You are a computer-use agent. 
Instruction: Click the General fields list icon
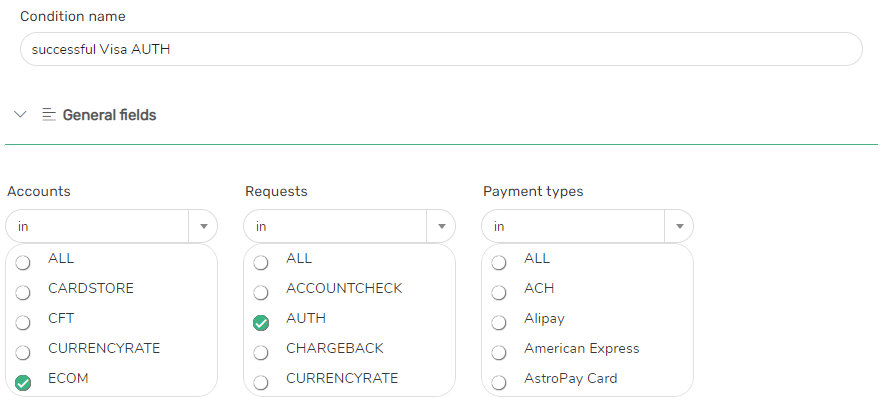click(x=49, y=115)
